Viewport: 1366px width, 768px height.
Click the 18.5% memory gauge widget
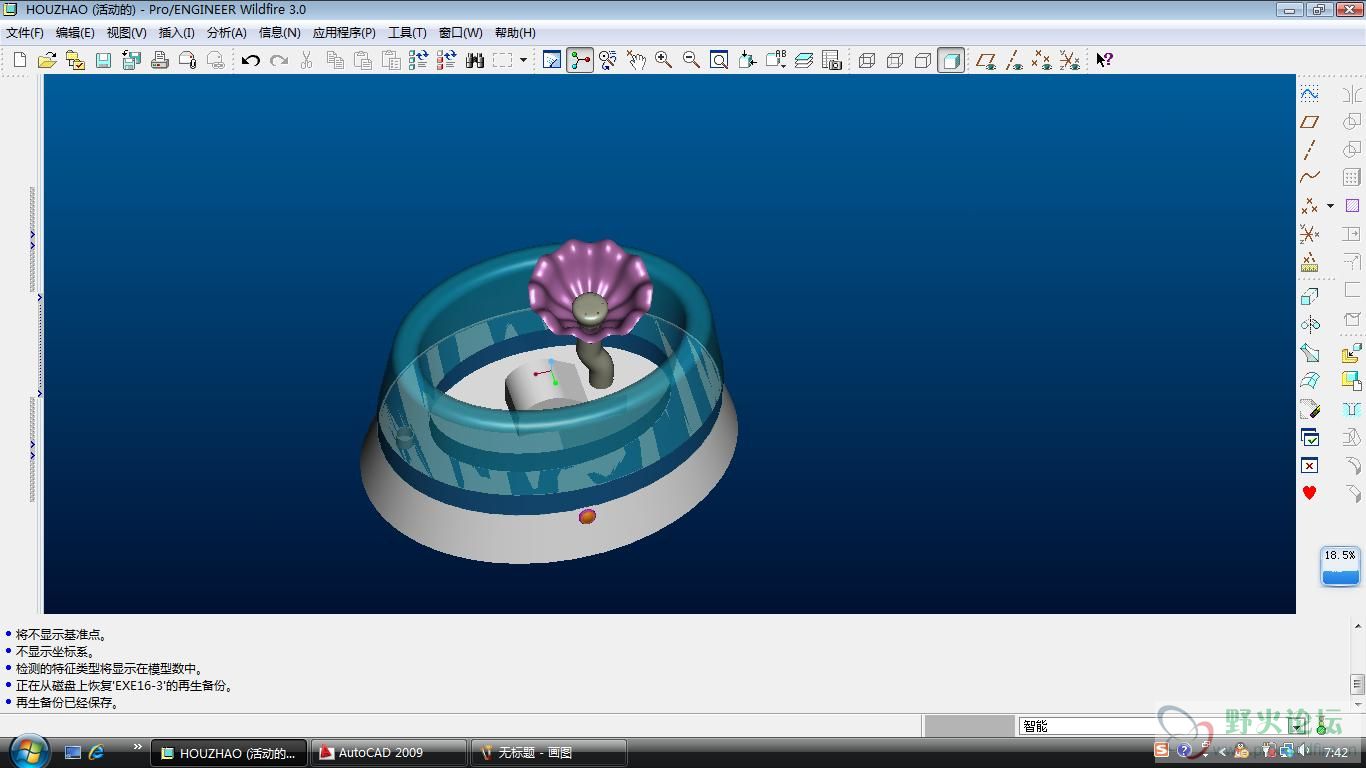1340,566
